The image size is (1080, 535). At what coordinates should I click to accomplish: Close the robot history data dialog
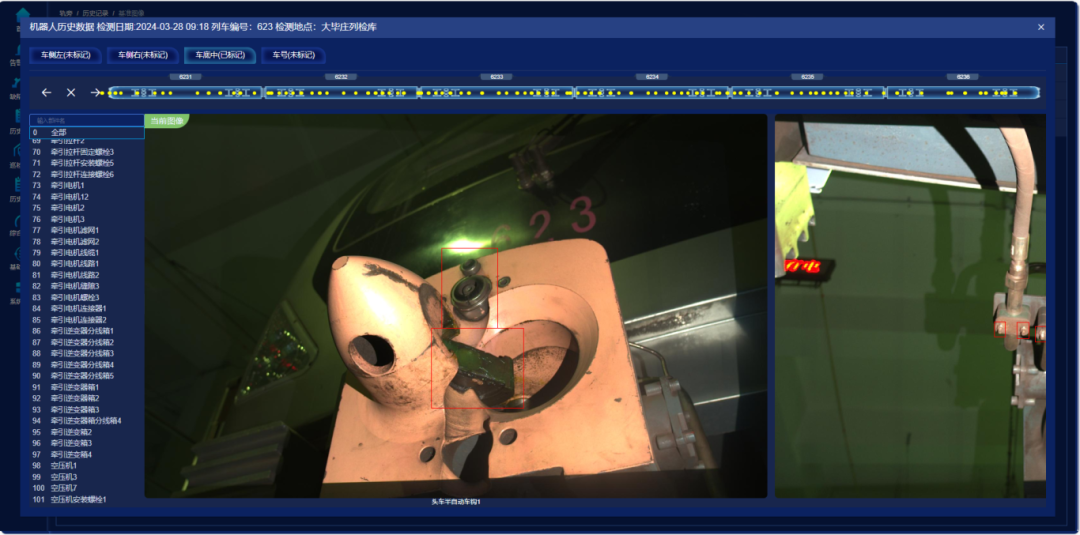(1040, 27)
